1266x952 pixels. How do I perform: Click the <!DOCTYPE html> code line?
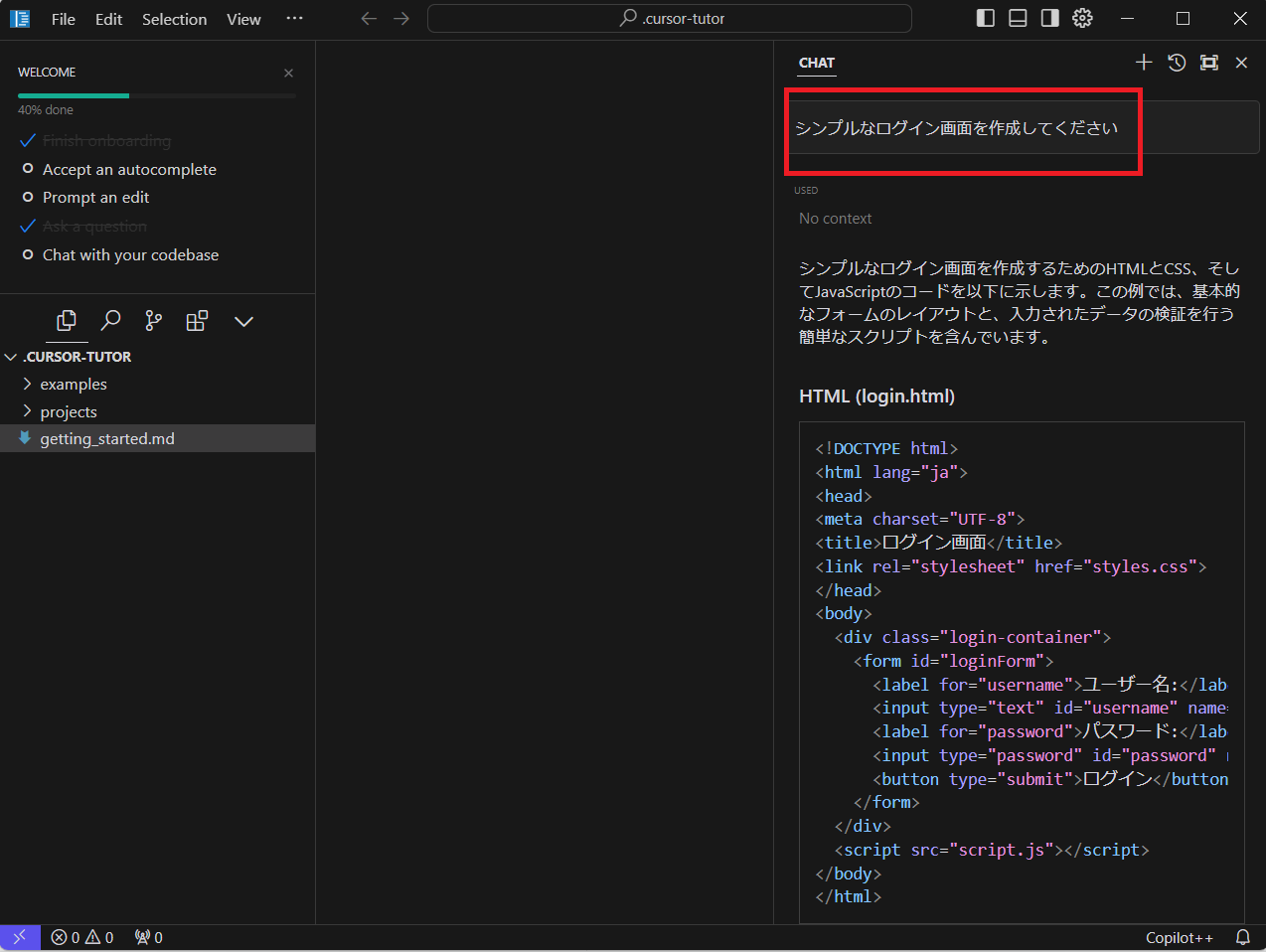pyautogui.click(x=886, y=448)
